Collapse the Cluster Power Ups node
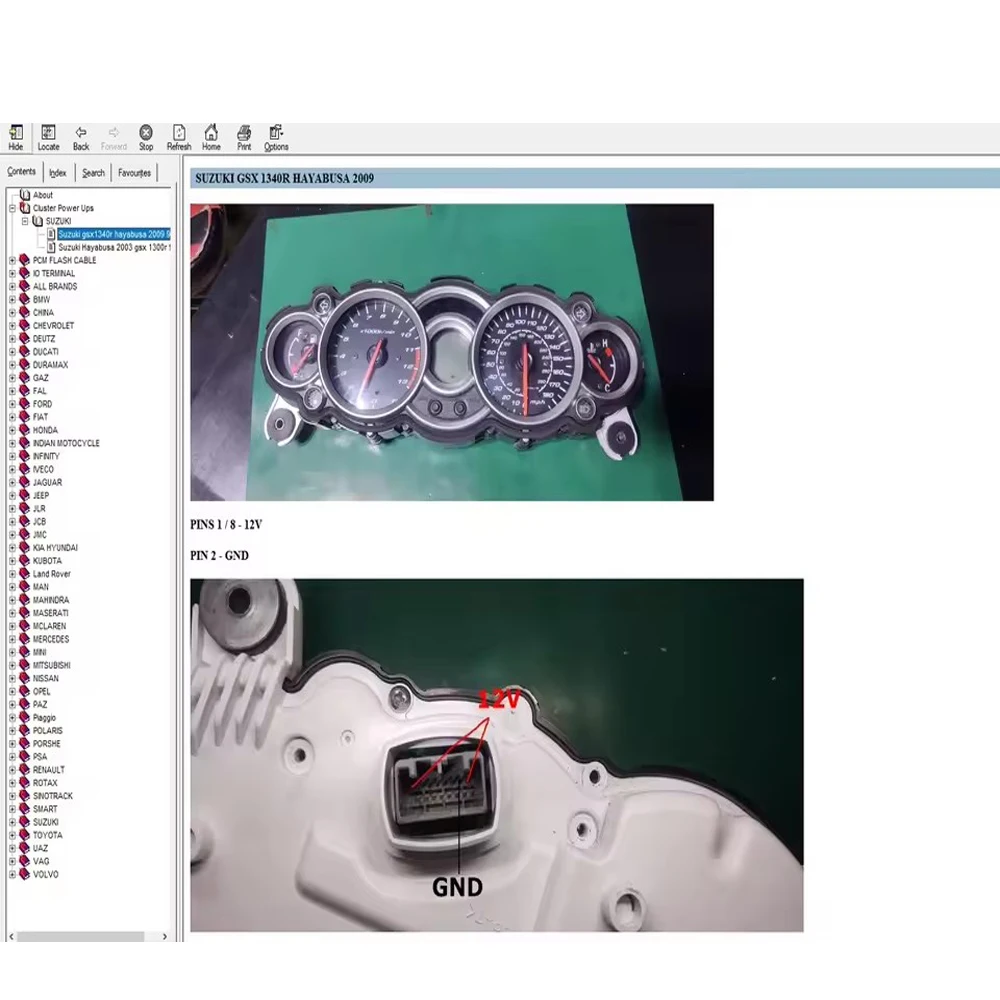 pos(13,208)
